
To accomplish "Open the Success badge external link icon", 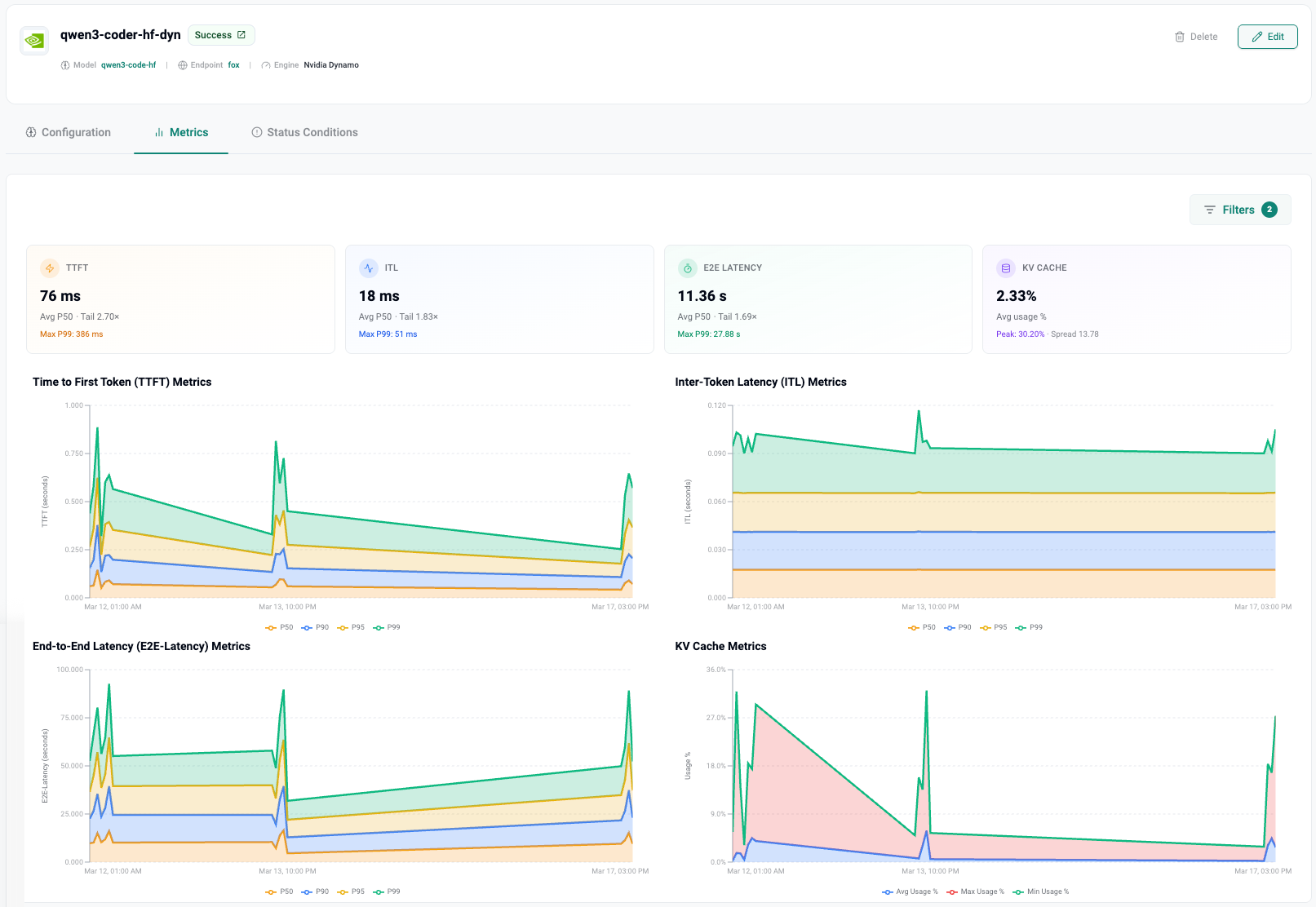I will [241, 34].
